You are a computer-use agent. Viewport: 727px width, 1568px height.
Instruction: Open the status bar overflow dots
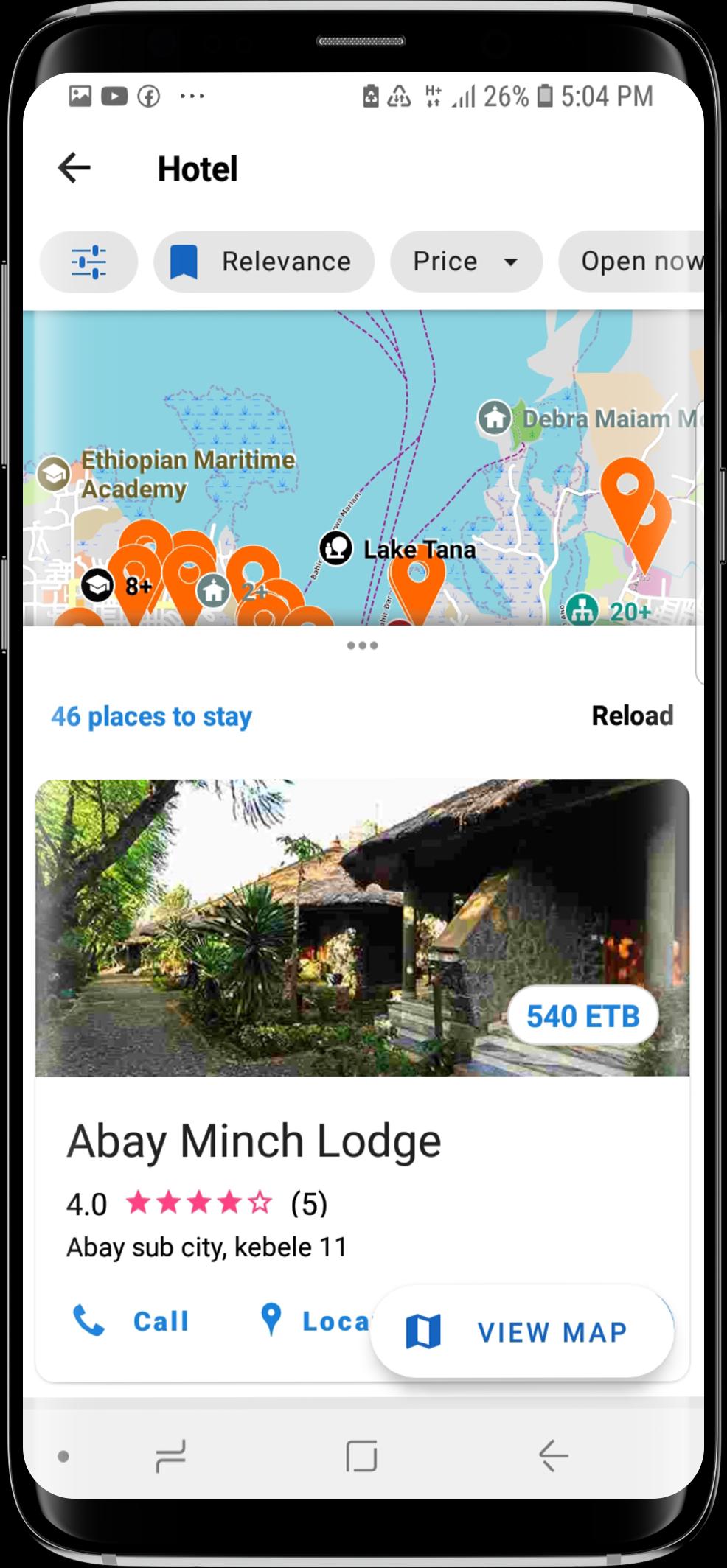coord(192,96)
